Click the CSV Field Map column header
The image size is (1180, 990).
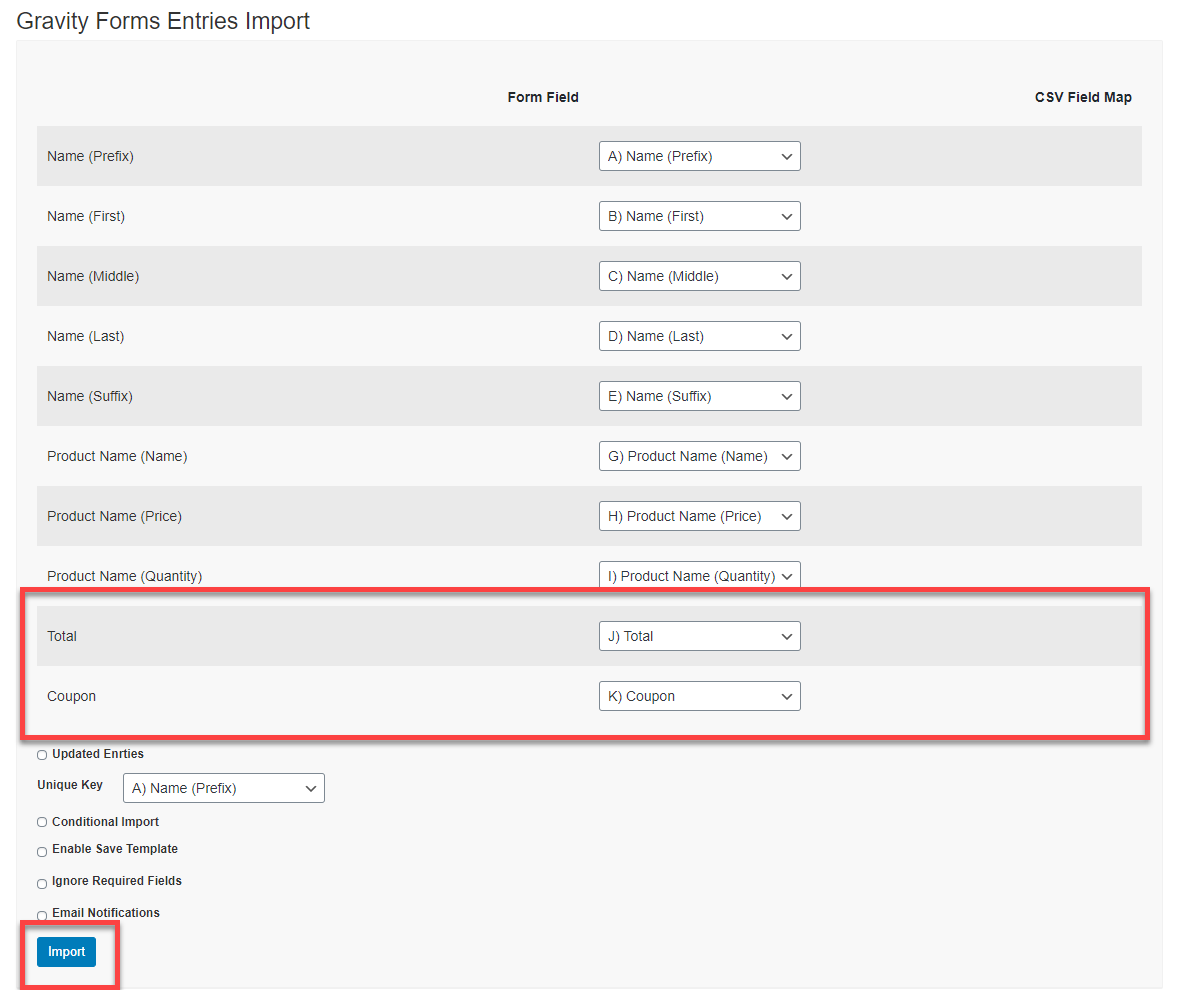pos(1083,97)
